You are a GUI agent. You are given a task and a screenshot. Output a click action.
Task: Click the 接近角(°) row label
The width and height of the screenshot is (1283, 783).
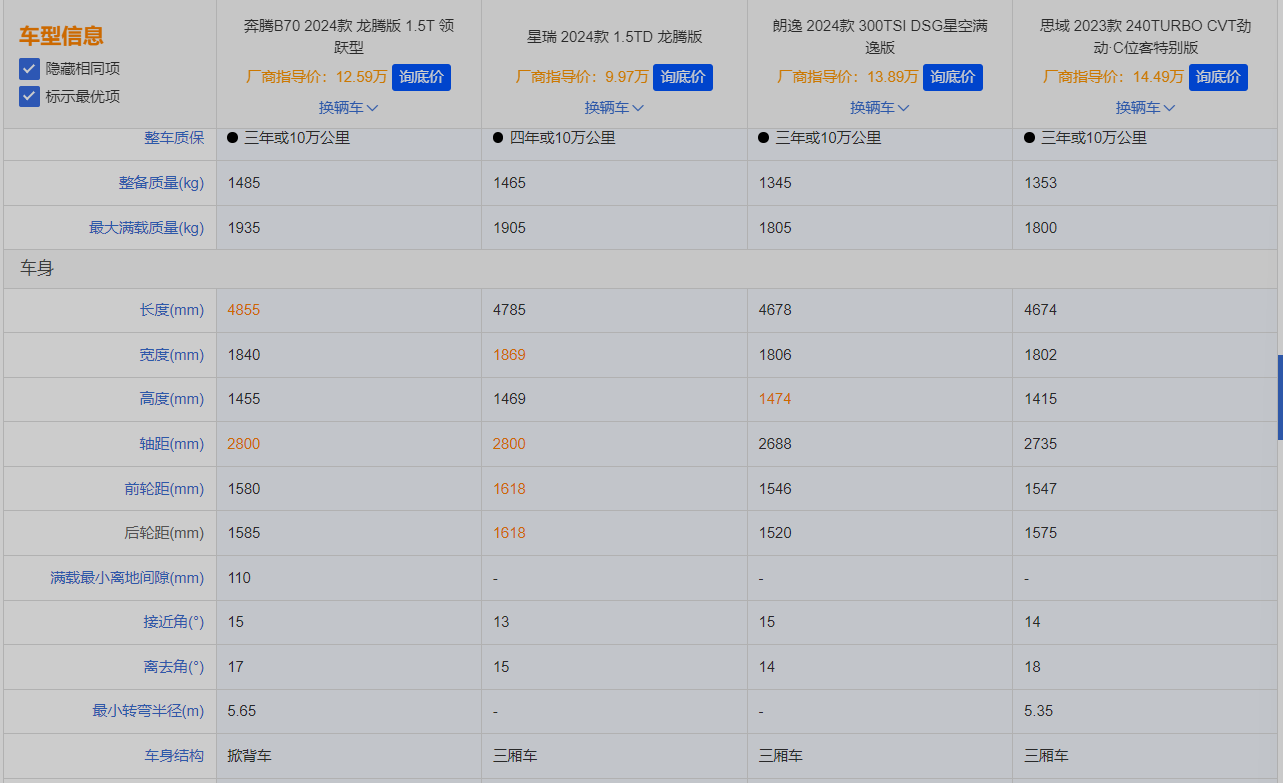pos(173,622)
